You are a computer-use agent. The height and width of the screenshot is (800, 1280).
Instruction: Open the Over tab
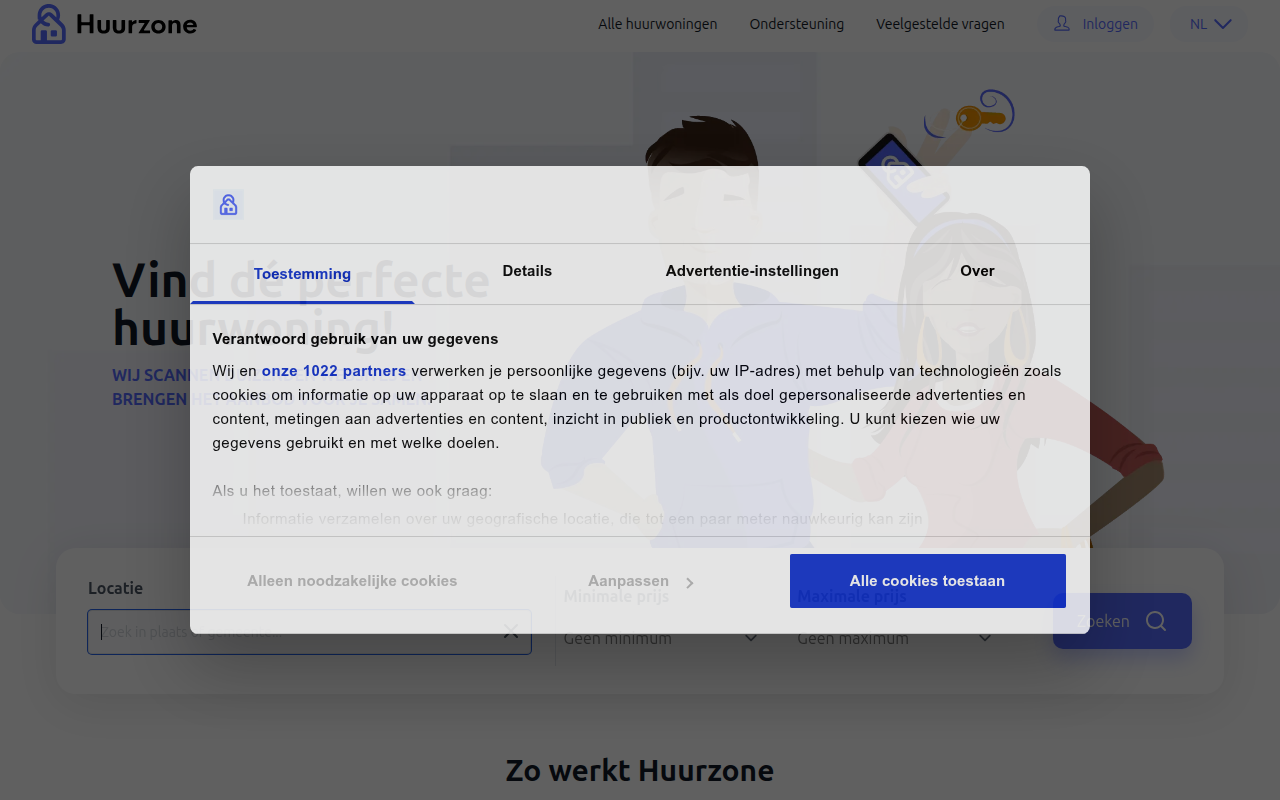point(977,271)
